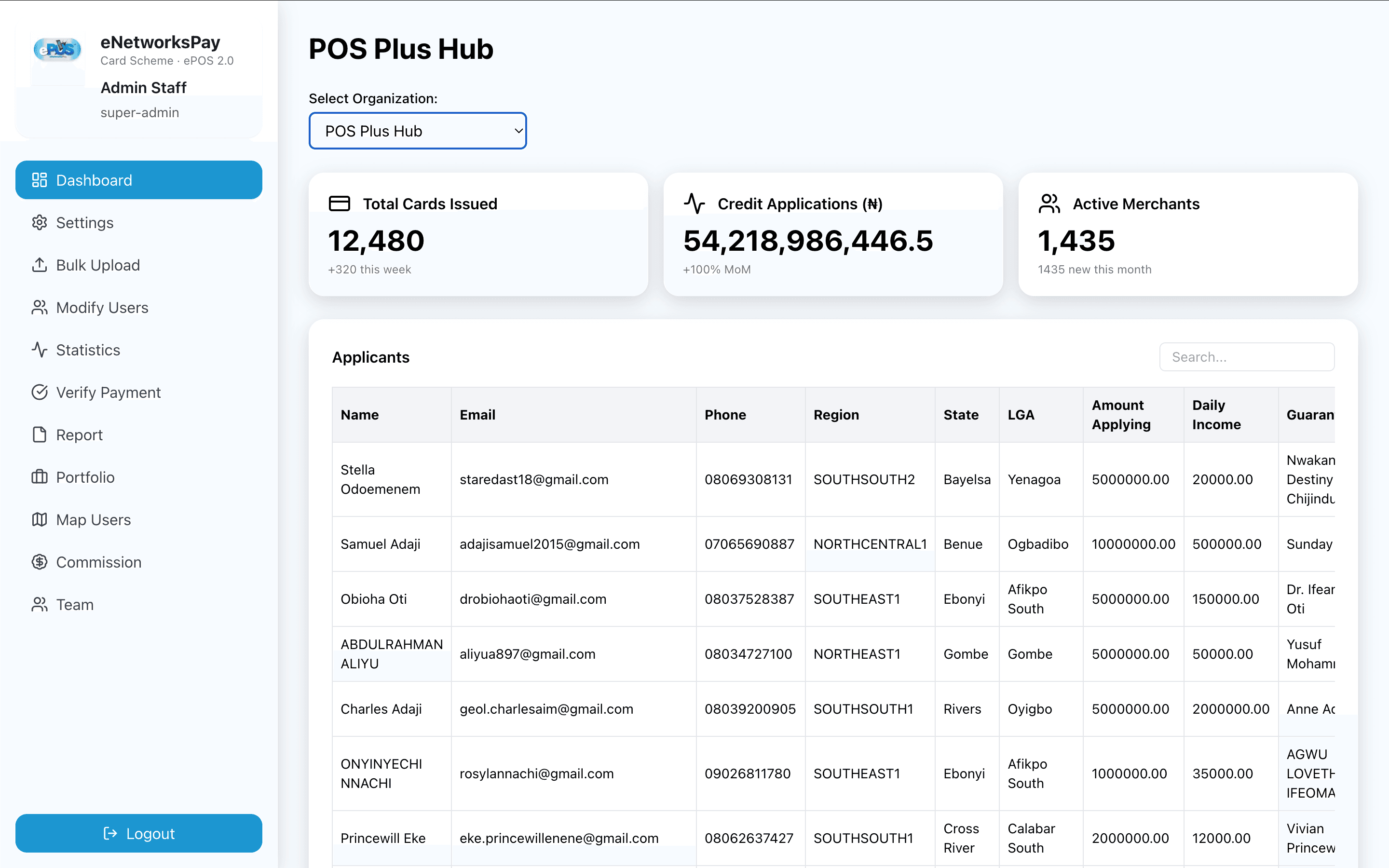Click the Amount Applying column header
Viewport: 1389px width, 868px height.
coord(1121,415)
